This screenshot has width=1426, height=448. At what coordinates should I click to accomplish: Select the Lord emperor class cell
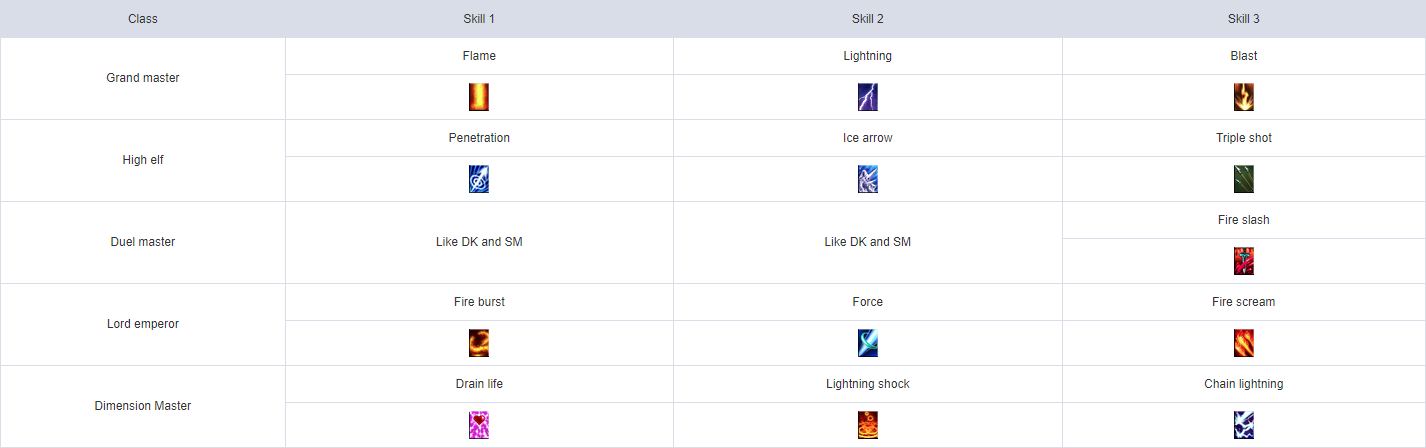click(143, 325)
